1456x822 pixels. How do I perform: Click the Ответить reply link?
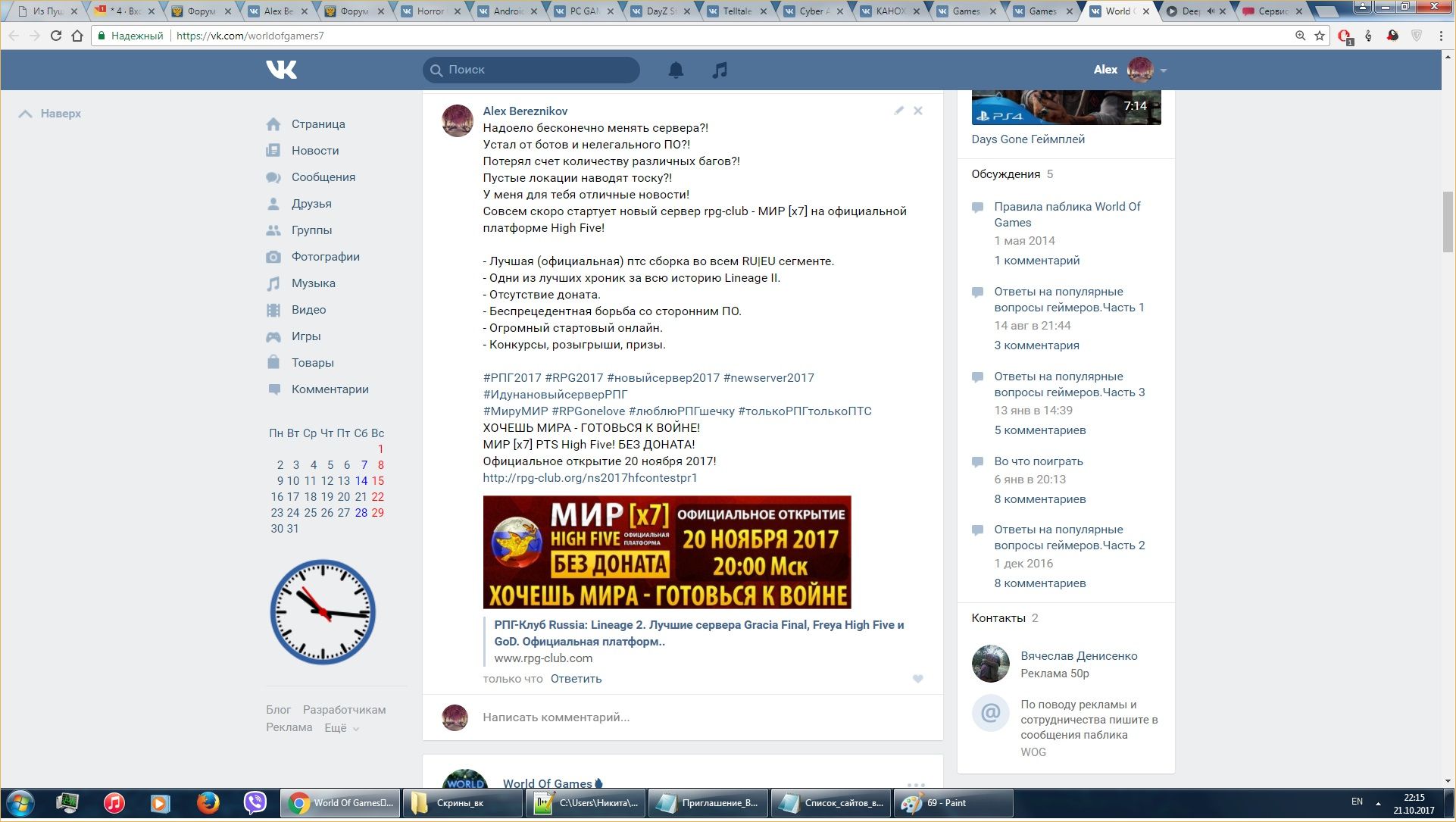click(576, 679)
